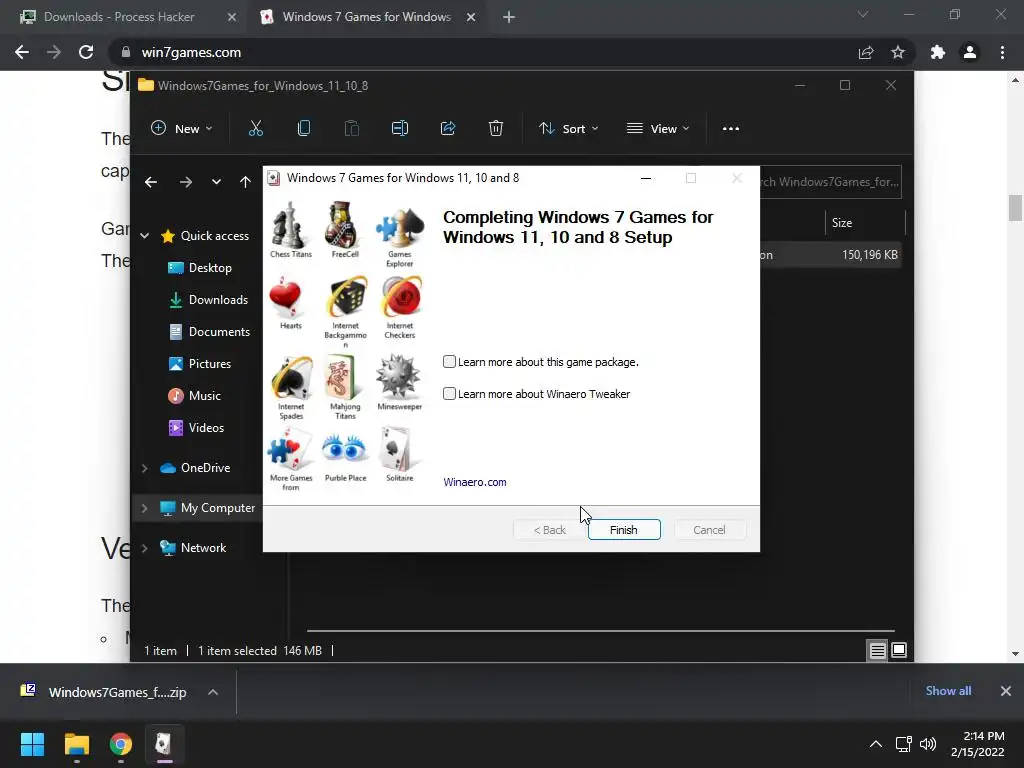Click the share page icon in Chrome address bar
1024x768 pixels.
pos(866,52)
